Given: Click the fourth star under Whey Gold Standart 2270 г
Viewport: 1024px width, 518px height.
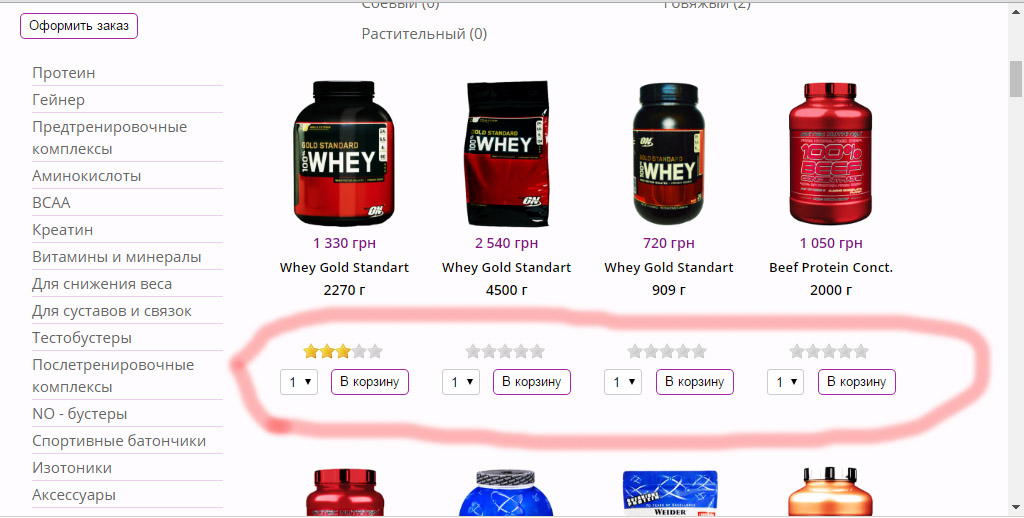Looking at the screenshot, I should tap(359, 351).
